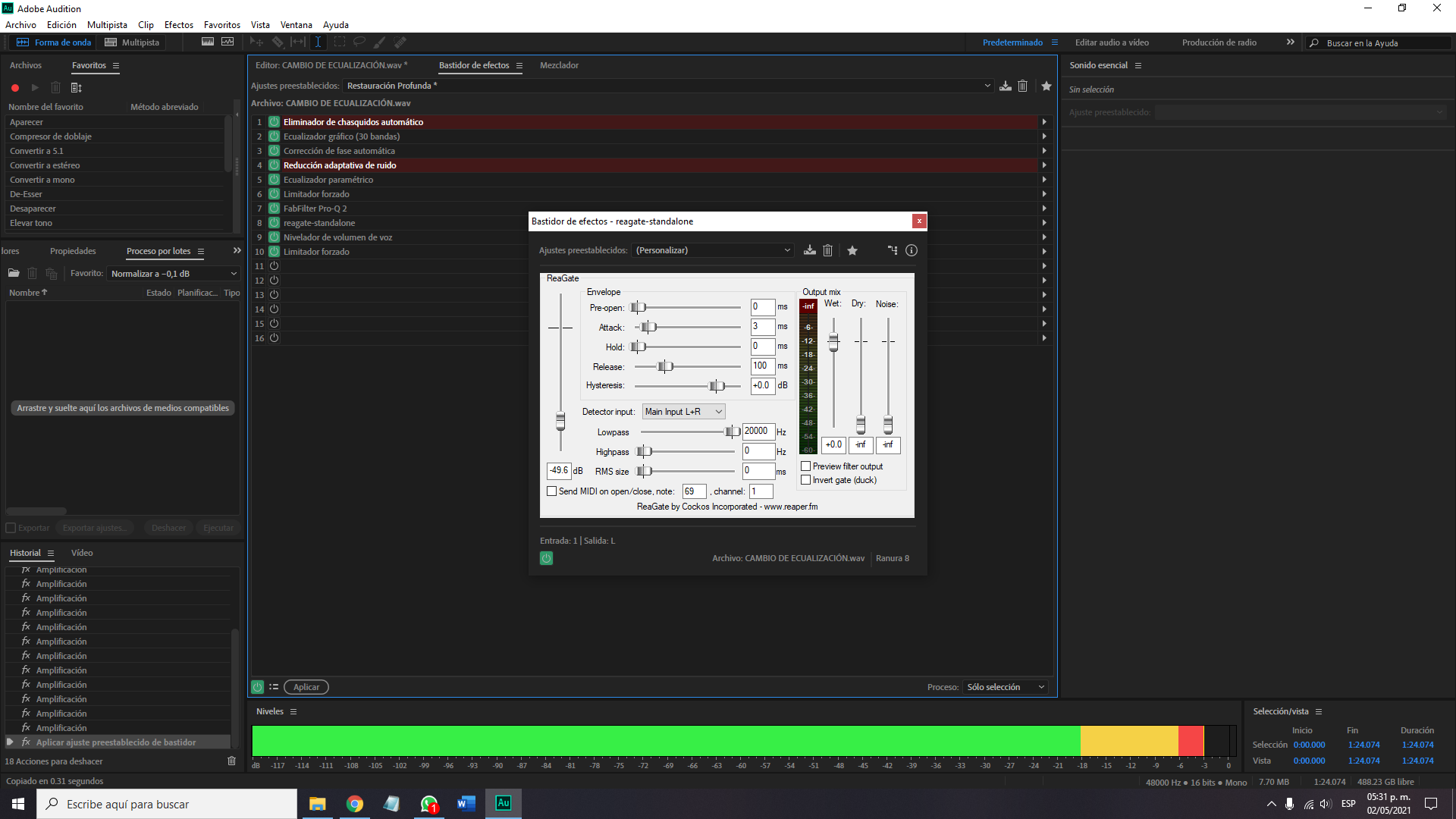The height and width of the screenshot is (819, 1456).
Task: Delete ReaGate preset trash icon
Action: pos(828,250)
